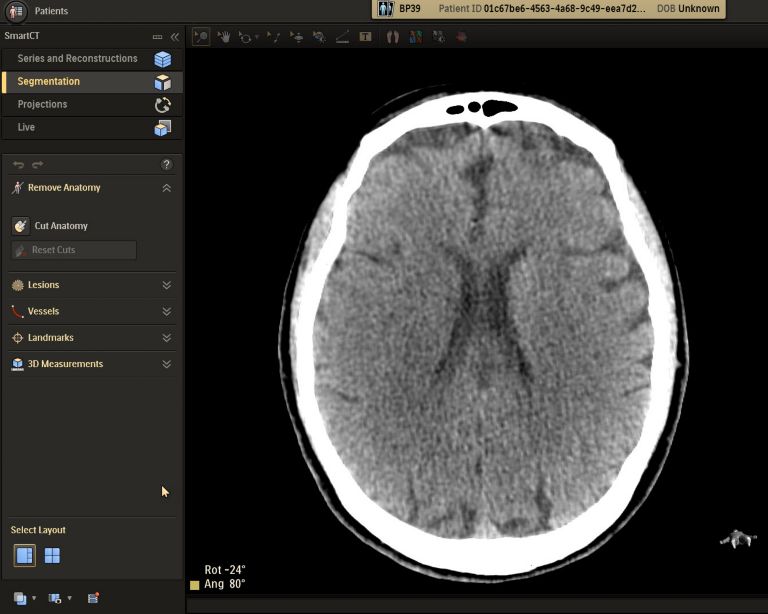Select the angle measurement tool
The height and width of the screenshot is (614, 768).
[x=342, y=37]
